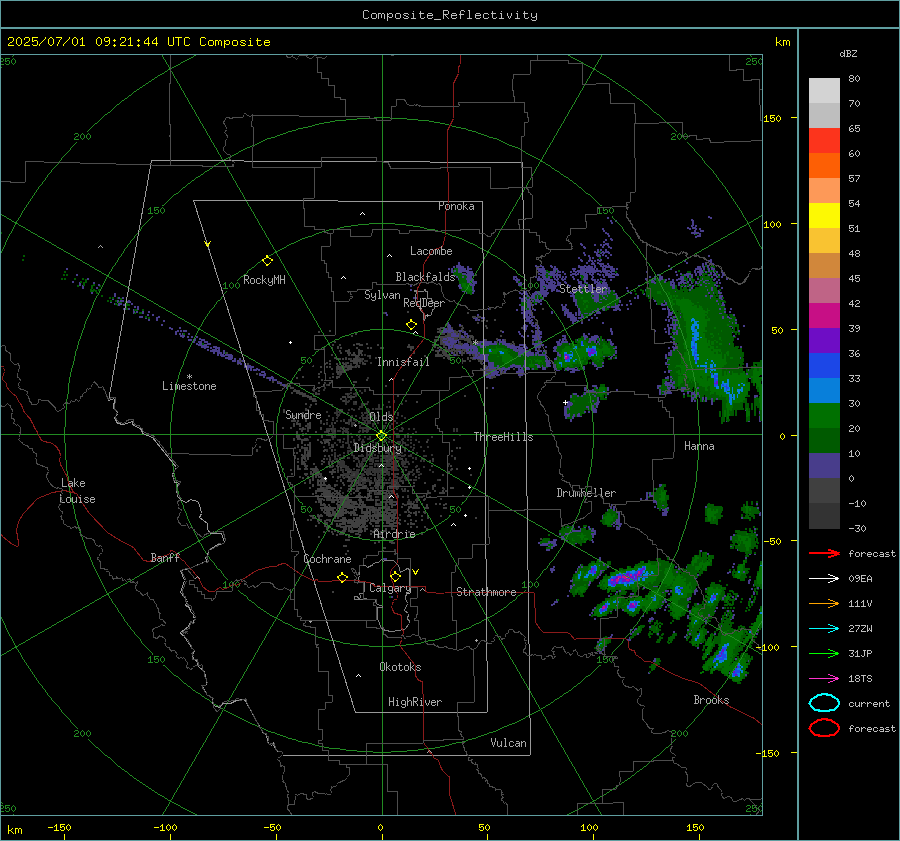900x841 pixels.
Task: Click the 18TS legend label
Action: [x=860, y=679]
